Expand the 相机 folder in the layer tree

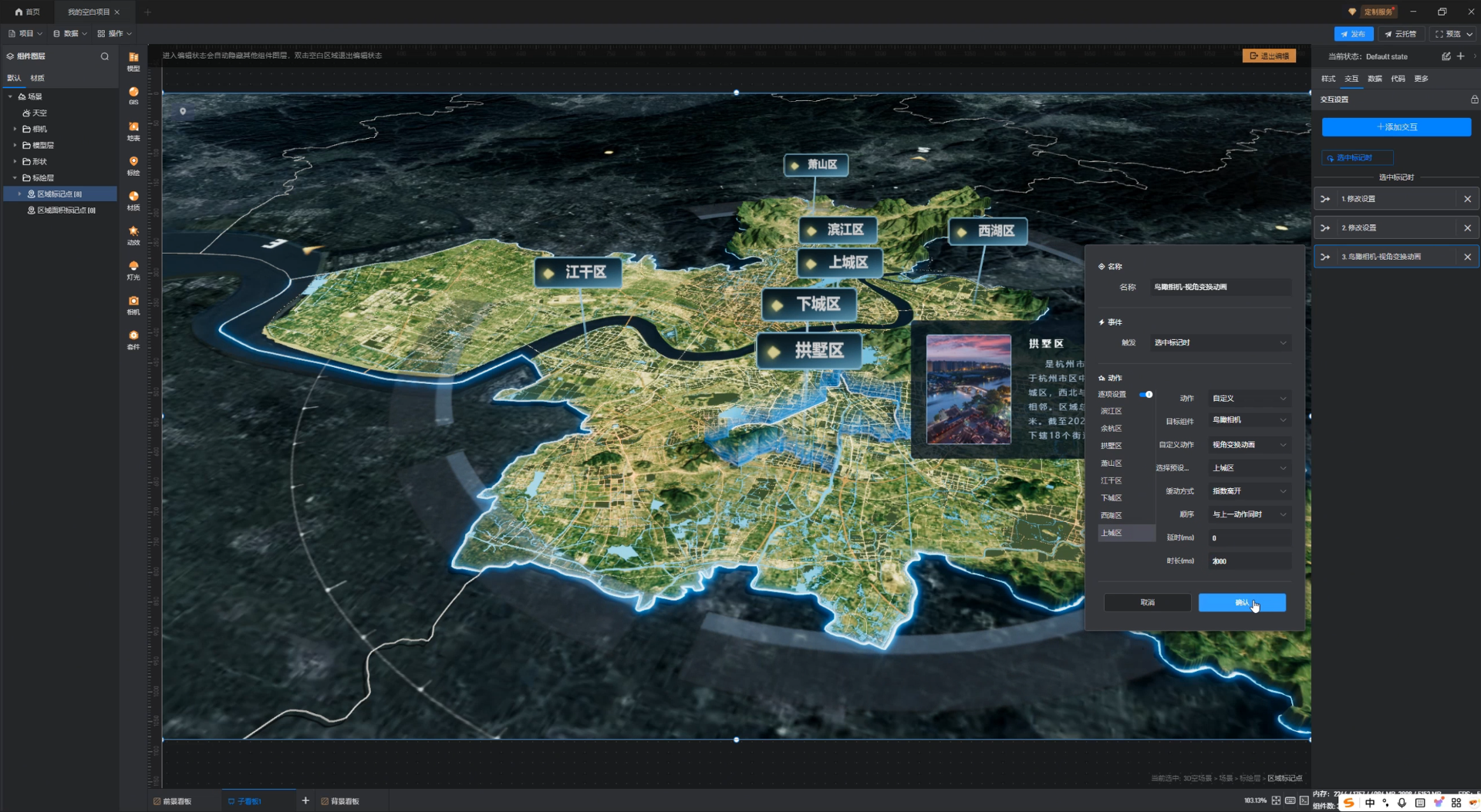pos(15,129)
